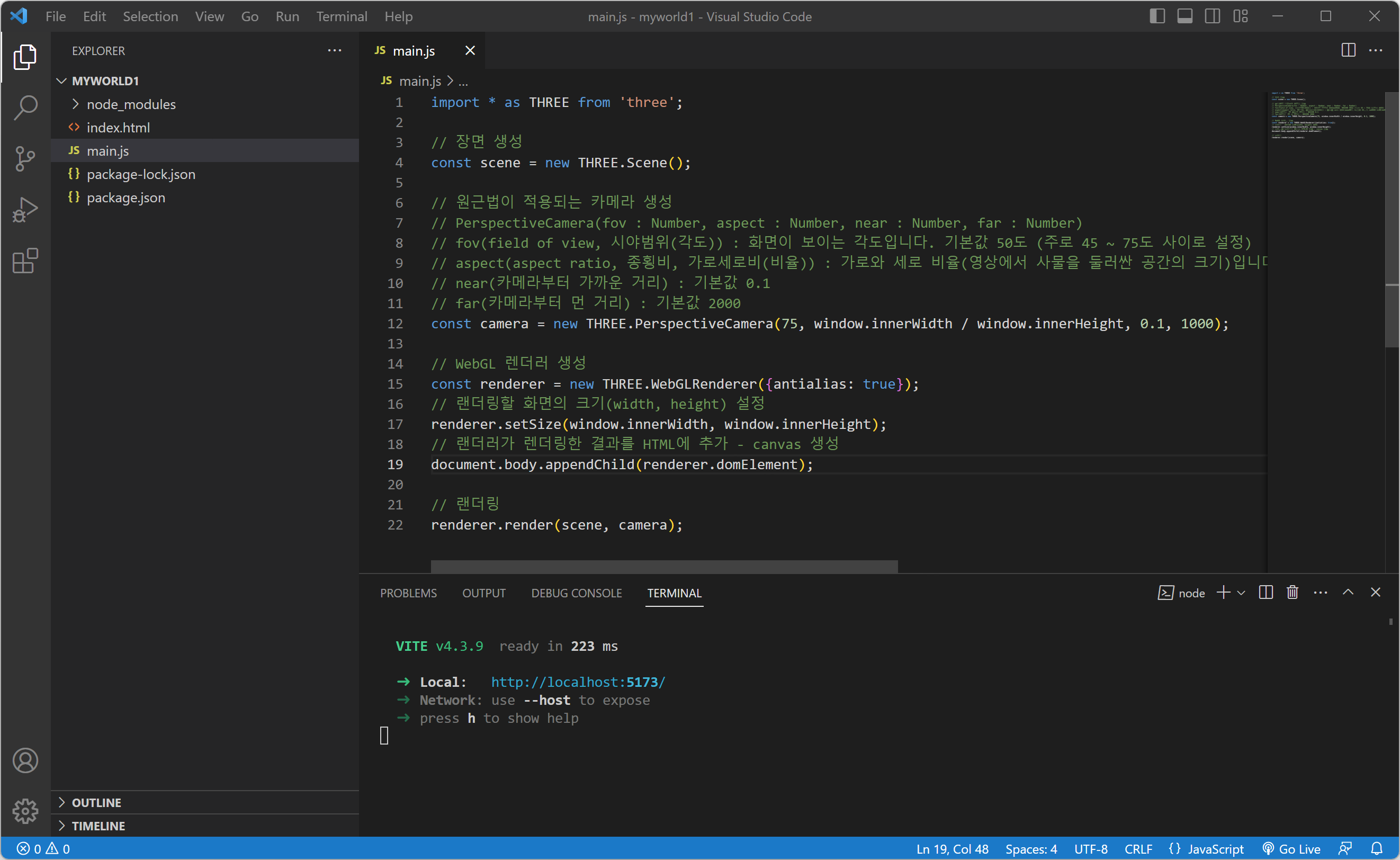1400x860 pixels.
Task: Open Run and Debug view
Action: (25, 209)
